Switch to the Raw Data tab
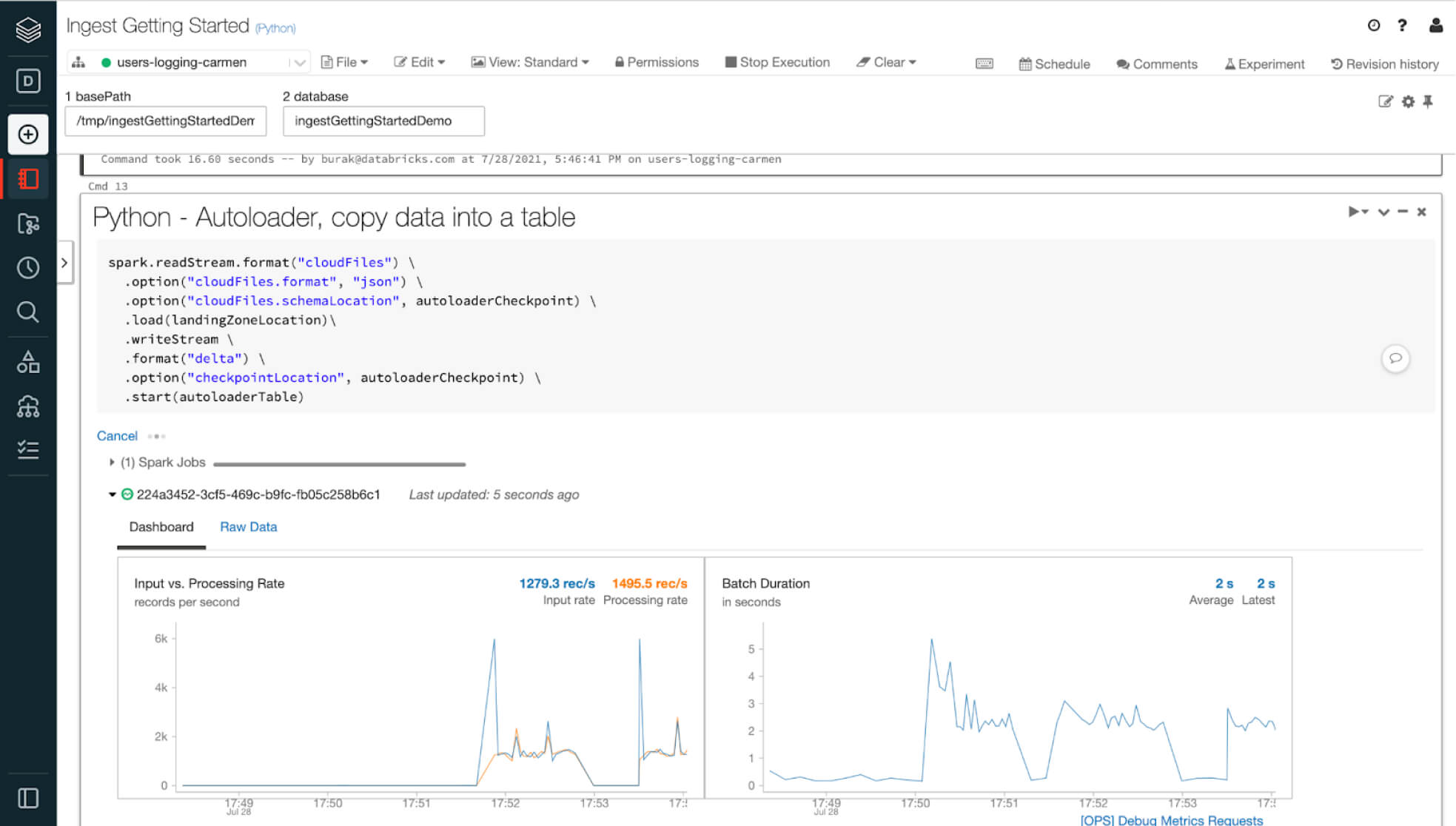Image resolution: width=1456 pixels, height=826 pixels. (x=248, y=527)
